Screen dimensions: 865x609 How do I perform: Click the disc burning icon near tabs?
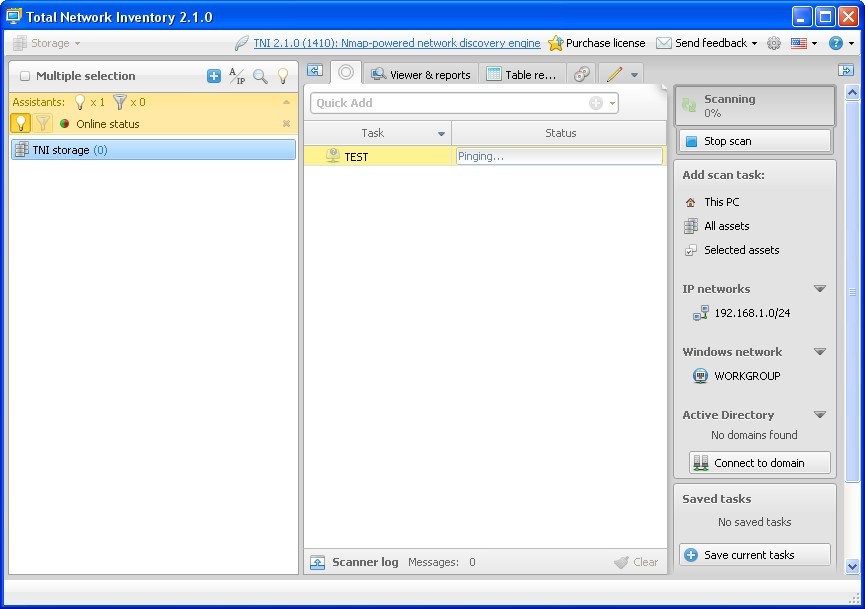(580, 73)
